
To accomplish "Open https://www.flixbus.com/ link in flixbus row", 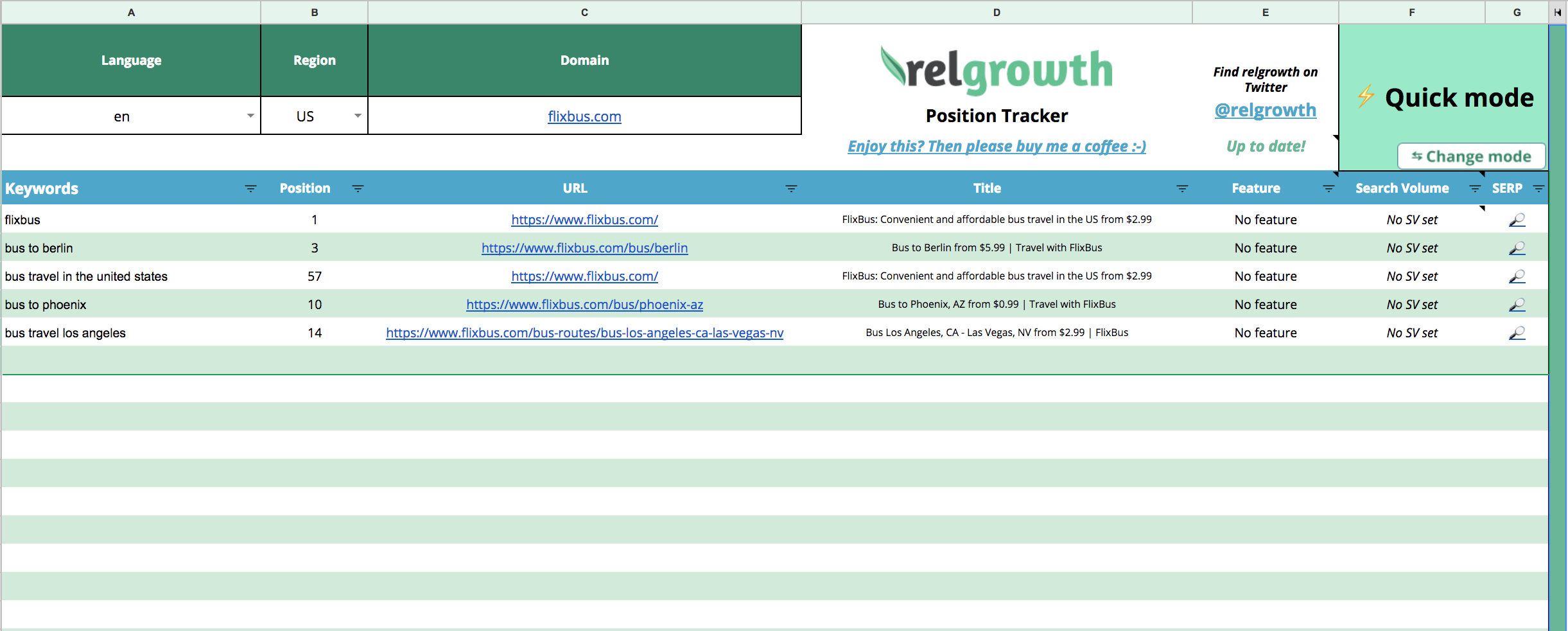I will (x=584, y=220).
